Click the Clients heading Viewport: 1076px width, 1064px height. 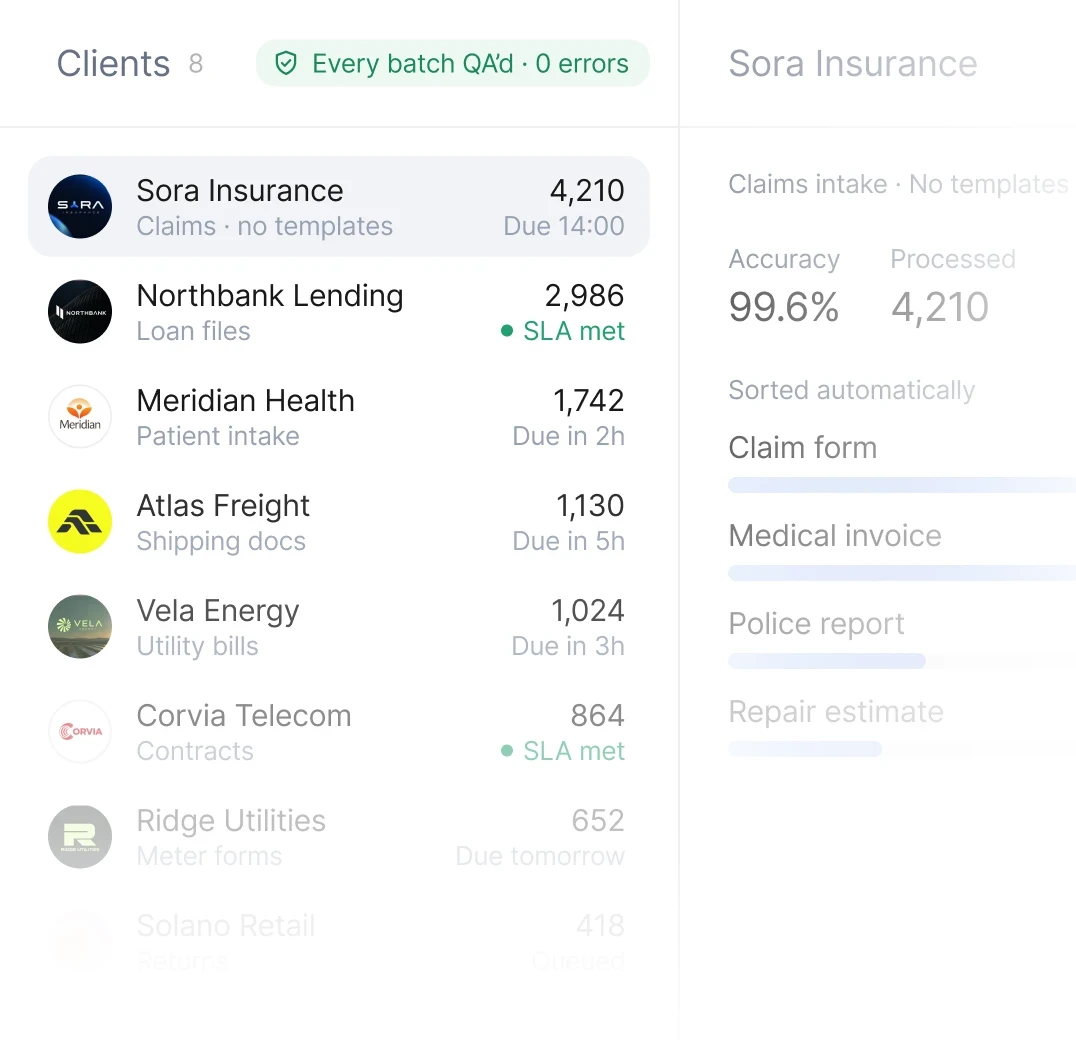coord(113,64)
